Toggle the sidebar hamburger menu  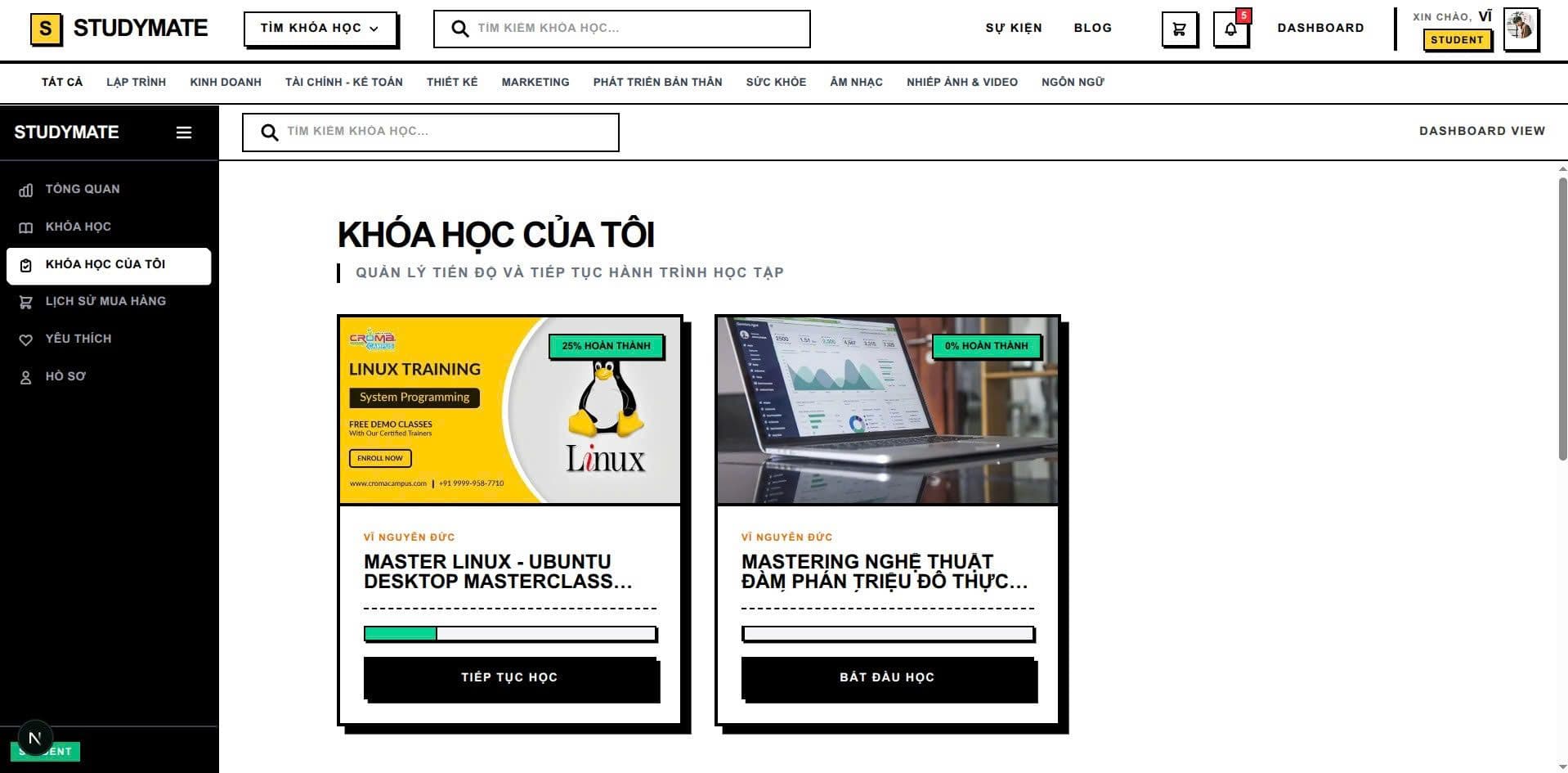tap(184, 133)
